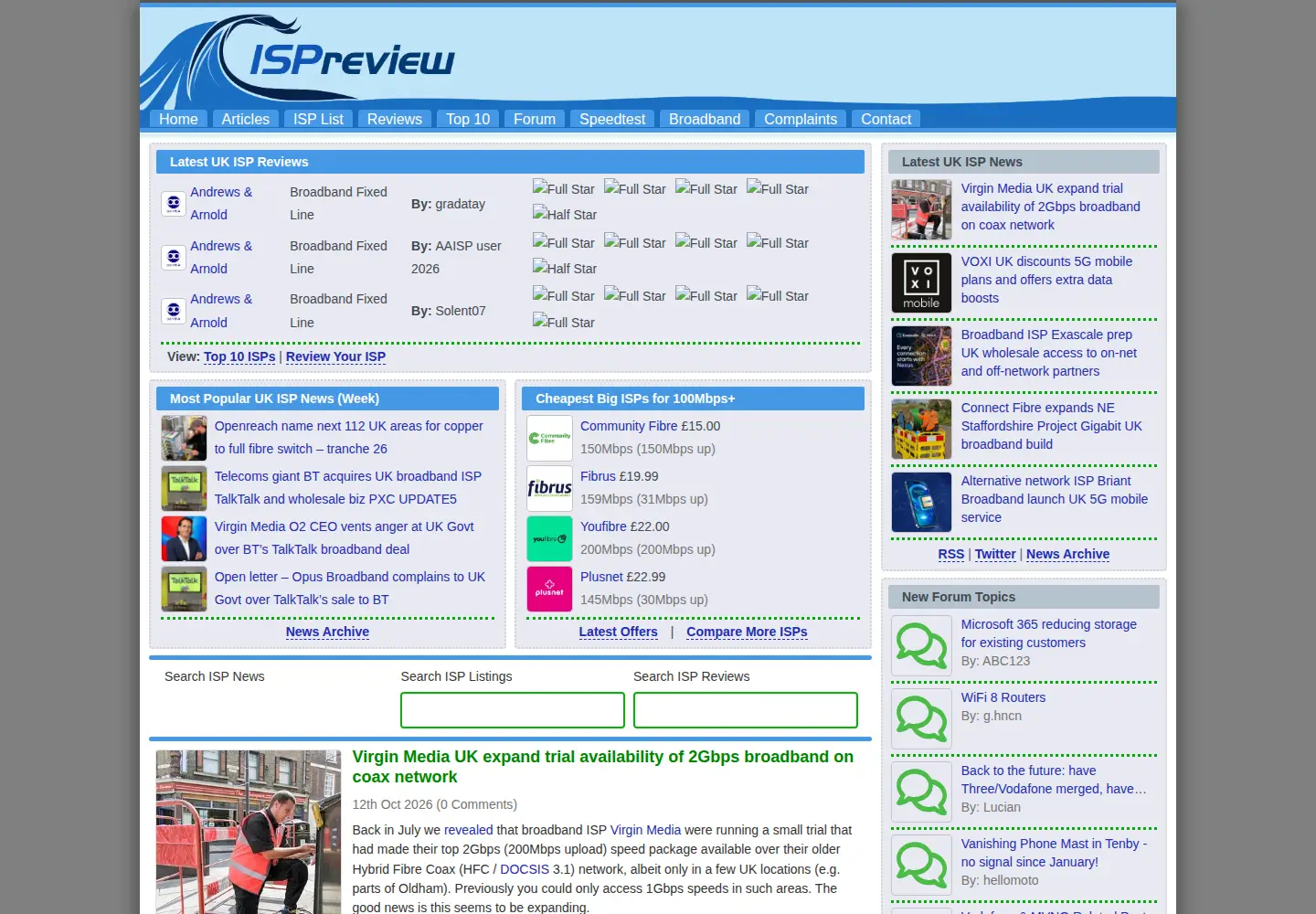The width and height of the screenshot is (1316, 914).
Task: Click Andrews & Arnold icon beside AAISP user review
Action: (x=174, y=258)
